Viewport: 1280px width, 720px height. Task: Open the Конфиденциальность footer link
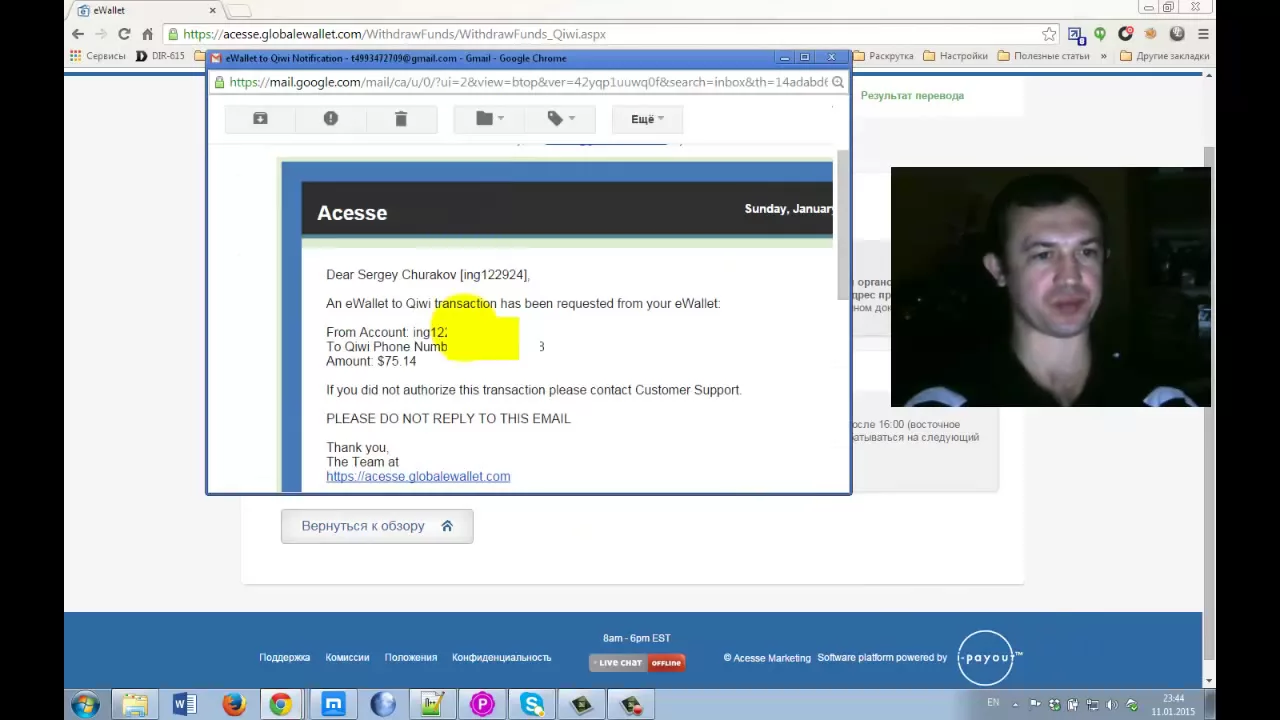(x=502, y=658)
